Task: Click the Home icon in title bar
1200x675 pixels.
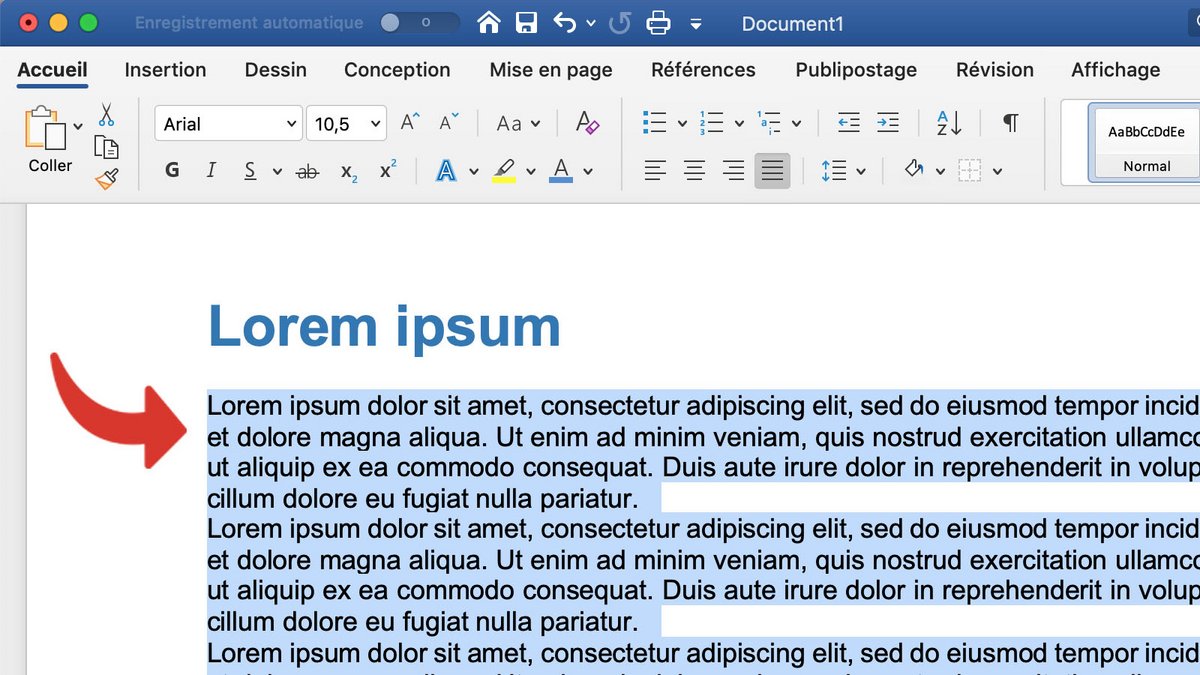Action: [x=488, y=22]
